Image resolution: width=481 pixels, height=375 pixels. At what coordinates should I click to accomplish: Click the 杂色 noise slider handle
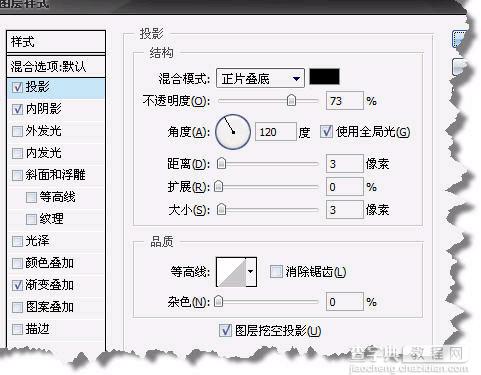click(218, 301)
